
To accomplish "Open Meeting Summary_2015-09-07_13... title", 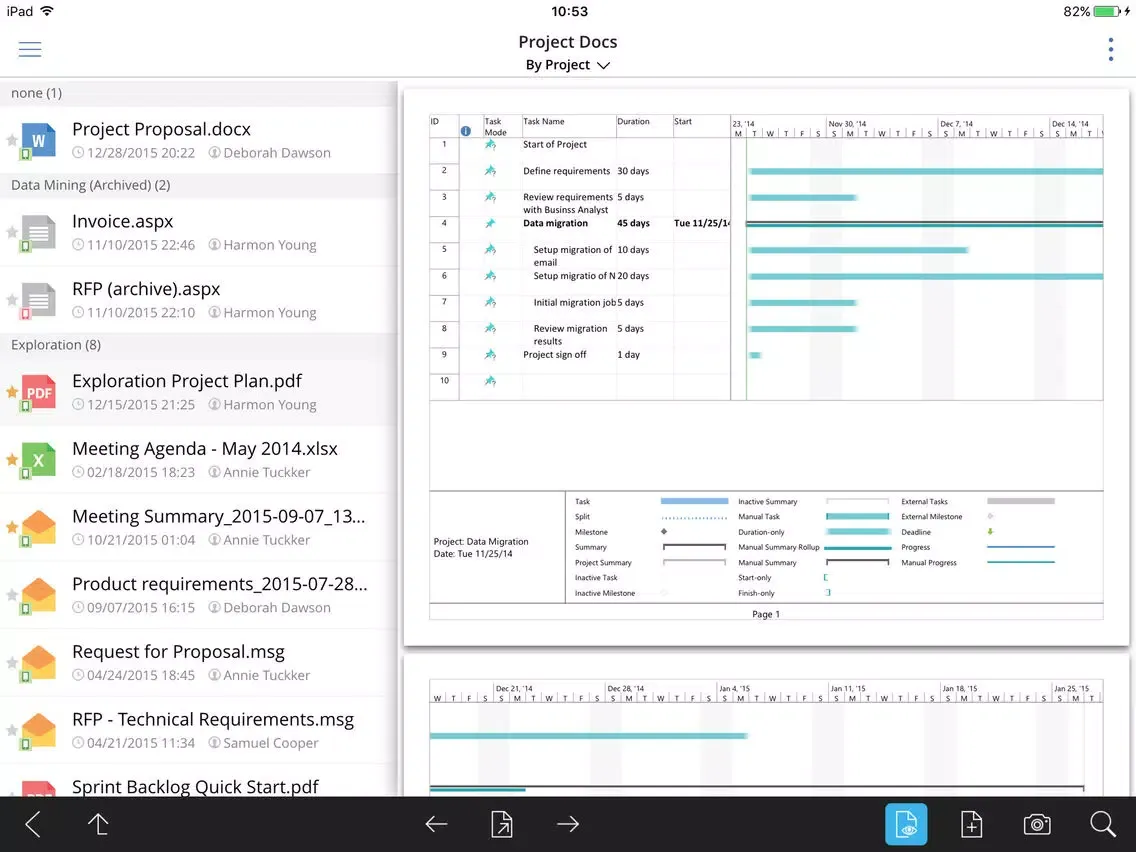I will [219, 516].
